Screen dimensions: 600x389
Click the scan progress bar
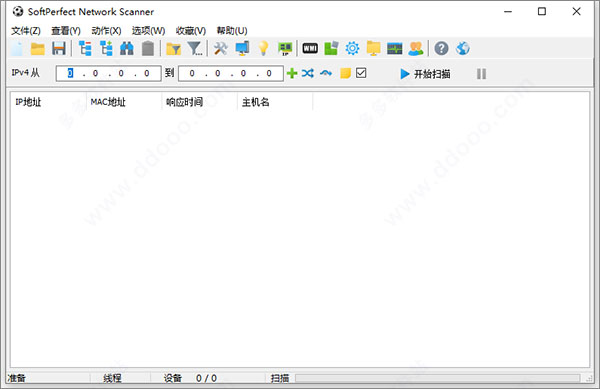click(x=438, y=378)
